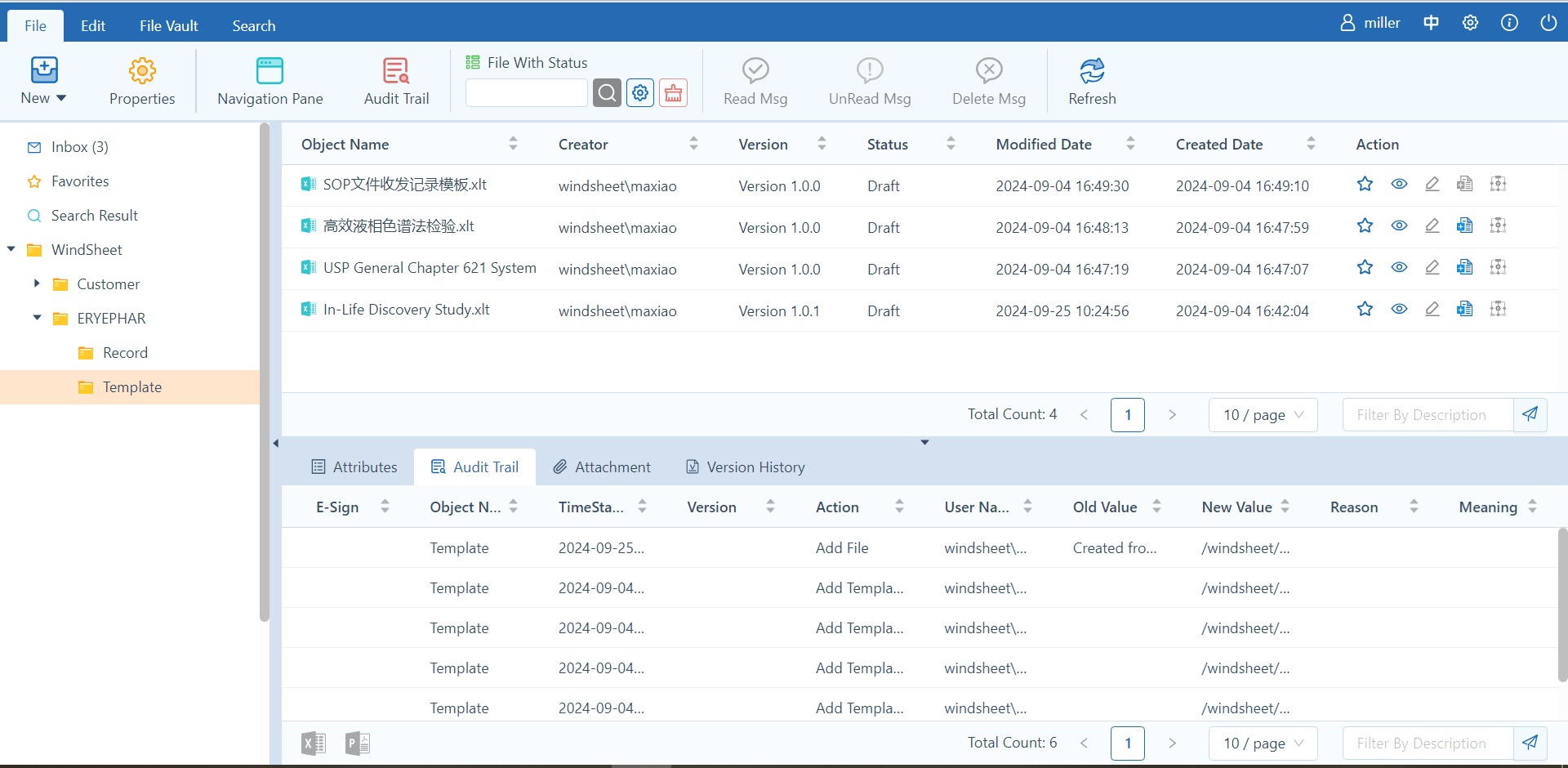Open file list 10 / page dropdown
The width and height of the screenshot is (1568, 768).
(x=1263, y=415)
